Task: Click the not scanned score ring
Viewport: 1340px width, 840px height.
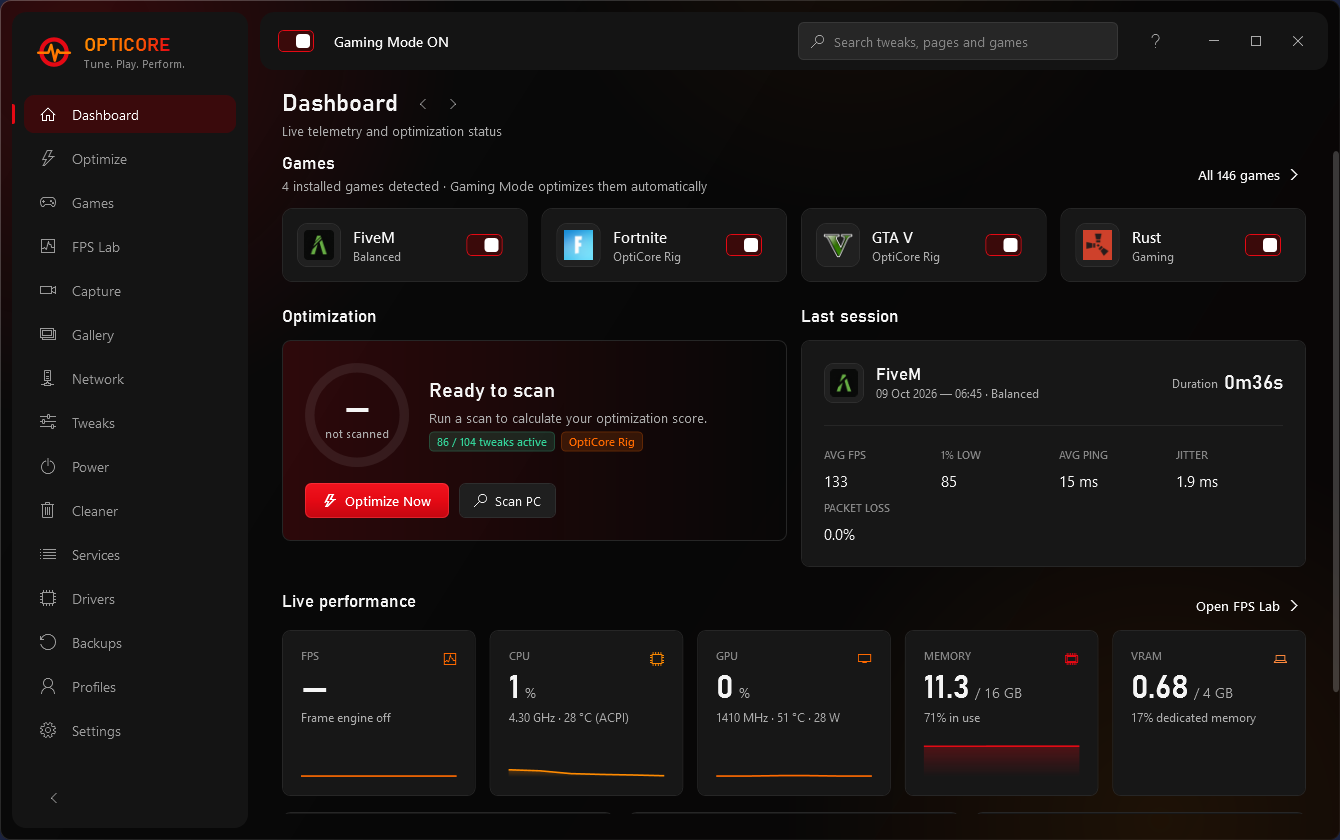Action: (x=357, y=415)
